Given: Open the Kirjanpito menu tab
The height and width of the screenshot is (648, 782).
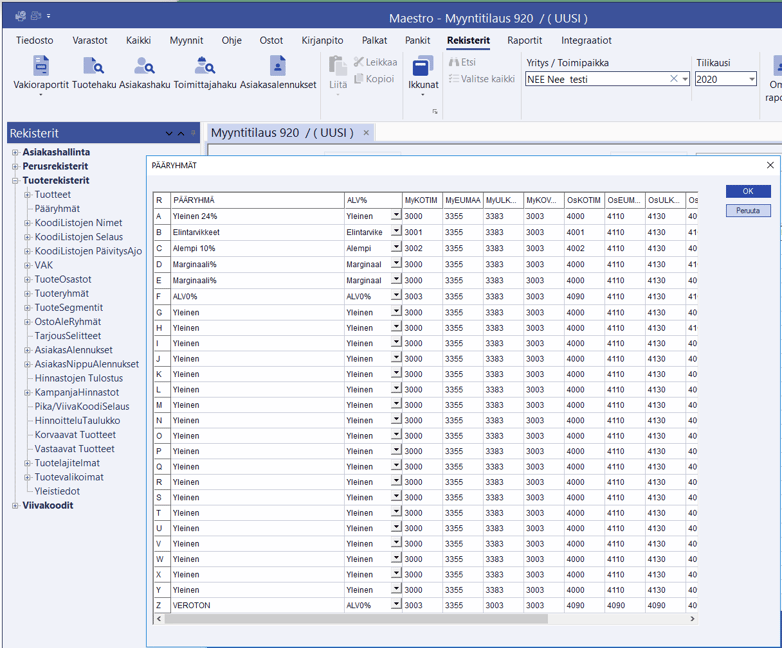Looking at the screenshot, I should coord(322,41).
